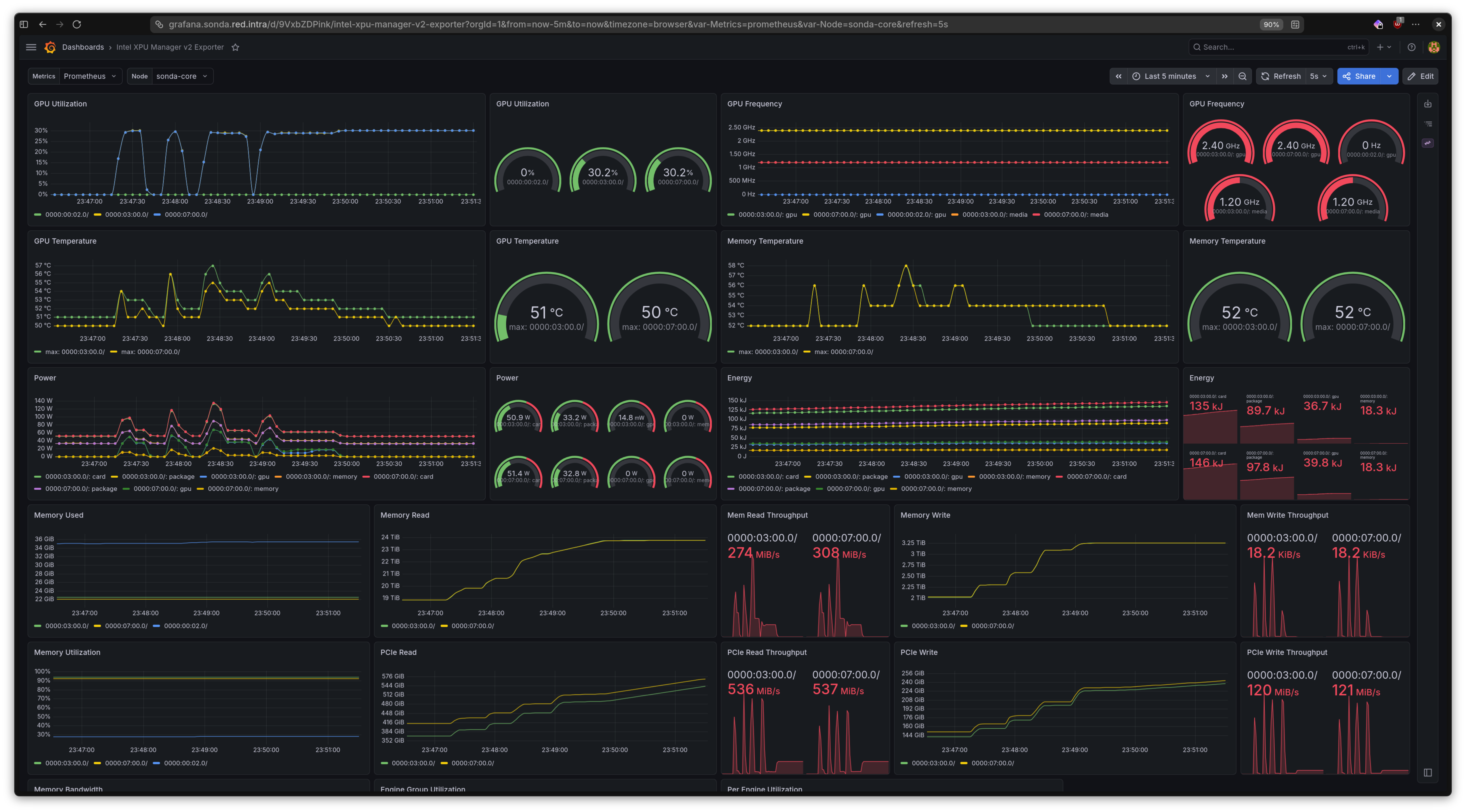Click the Refresh dashboard button
This screenshot has width=1466, height=812.
pyautogui.click(x=1281, y=76)
